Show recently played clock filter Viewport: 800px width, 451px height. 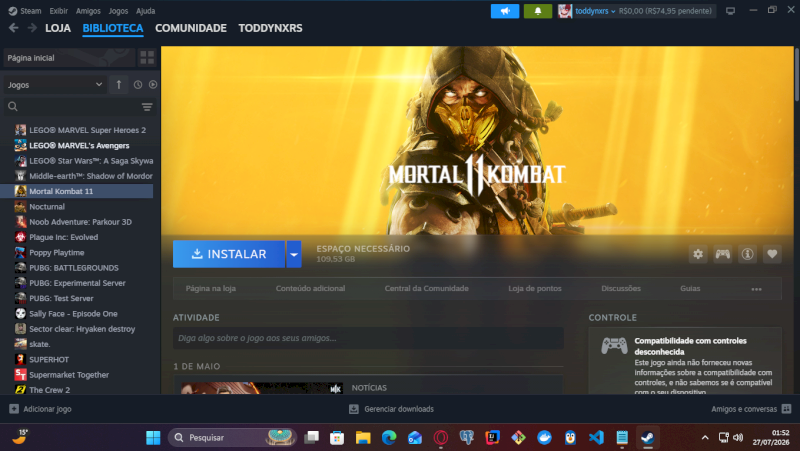point(138,85)
